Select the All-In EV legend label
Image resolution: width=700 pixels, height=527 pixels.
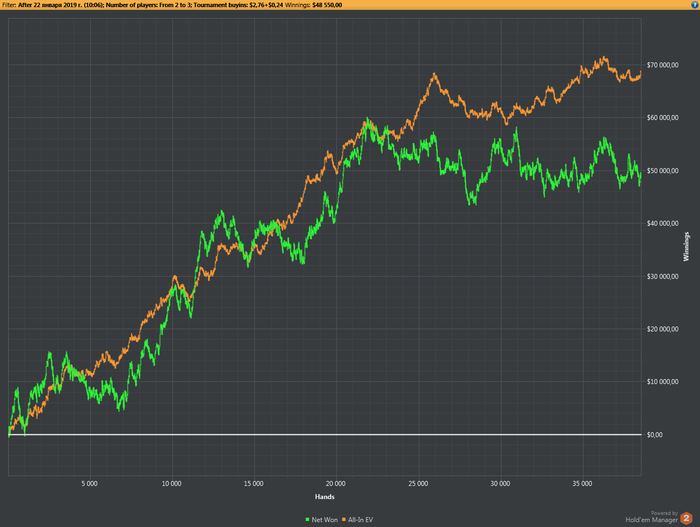point(360,520)
